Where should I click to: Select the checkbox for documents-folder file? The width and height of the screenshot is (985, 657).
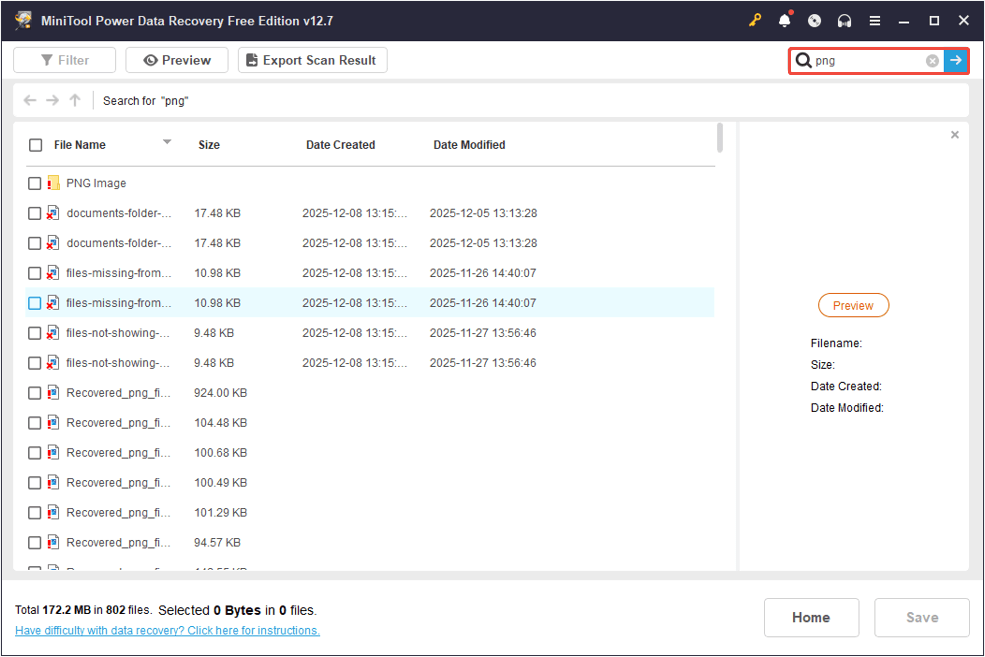coord(35,213)
